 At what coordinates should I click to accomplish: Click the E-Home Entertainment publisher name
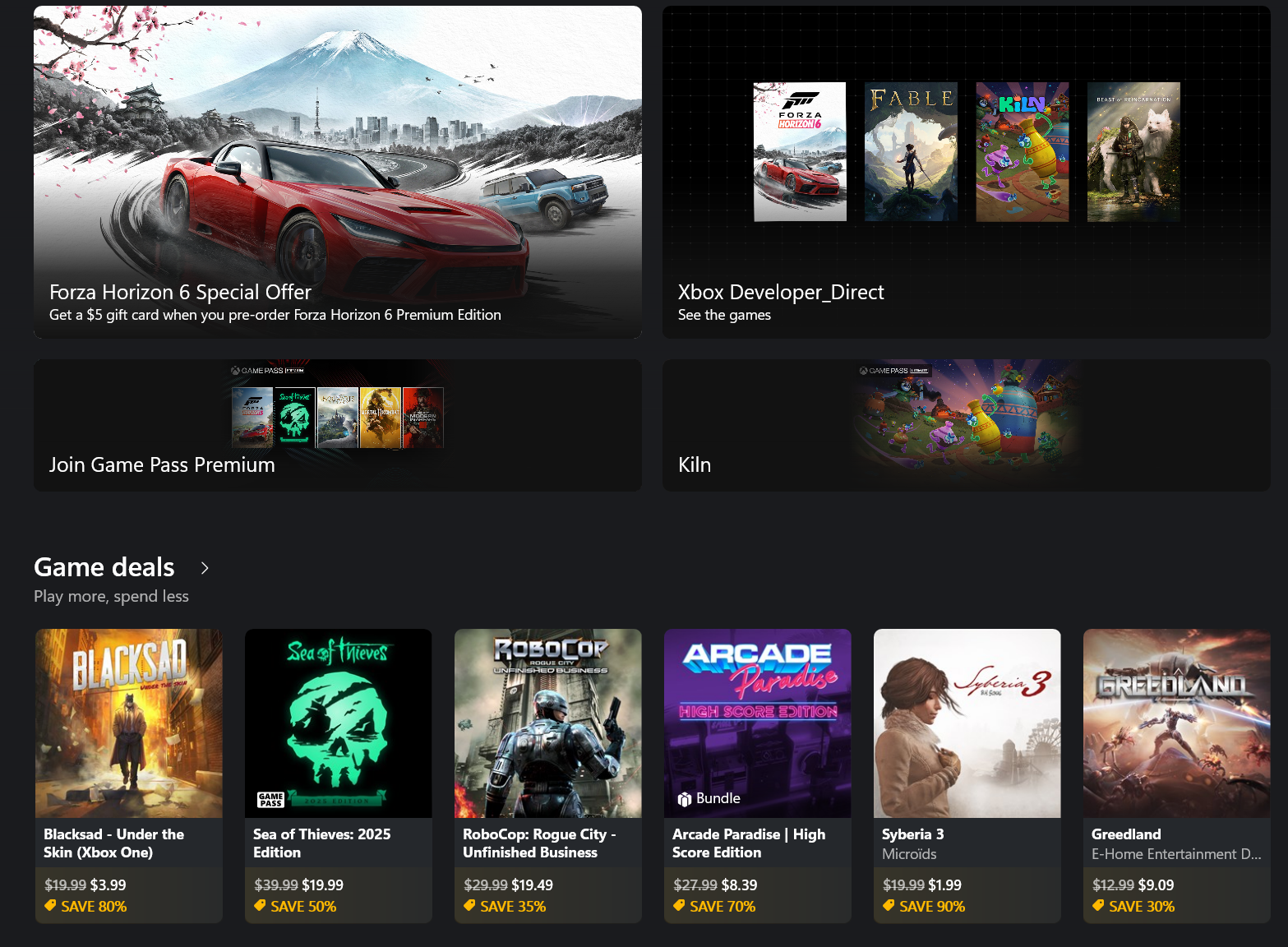point(1176,854)
